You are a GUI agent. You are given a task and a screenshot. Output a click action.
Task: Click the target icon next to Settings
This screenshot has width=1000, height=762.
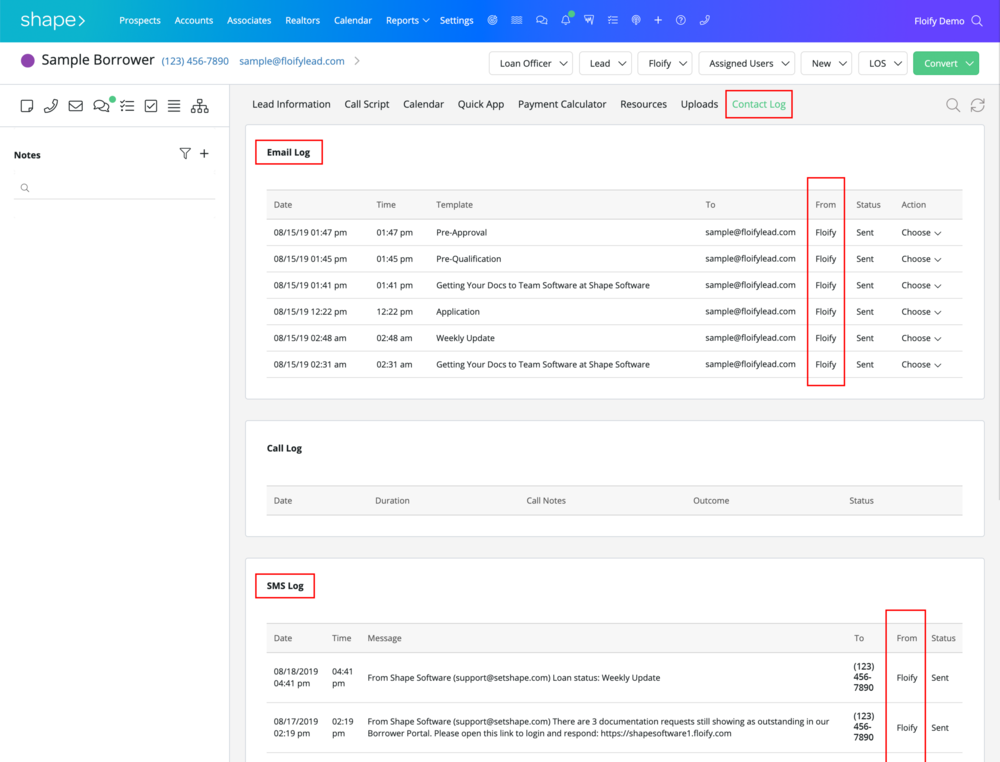click(x=492, y=20)
